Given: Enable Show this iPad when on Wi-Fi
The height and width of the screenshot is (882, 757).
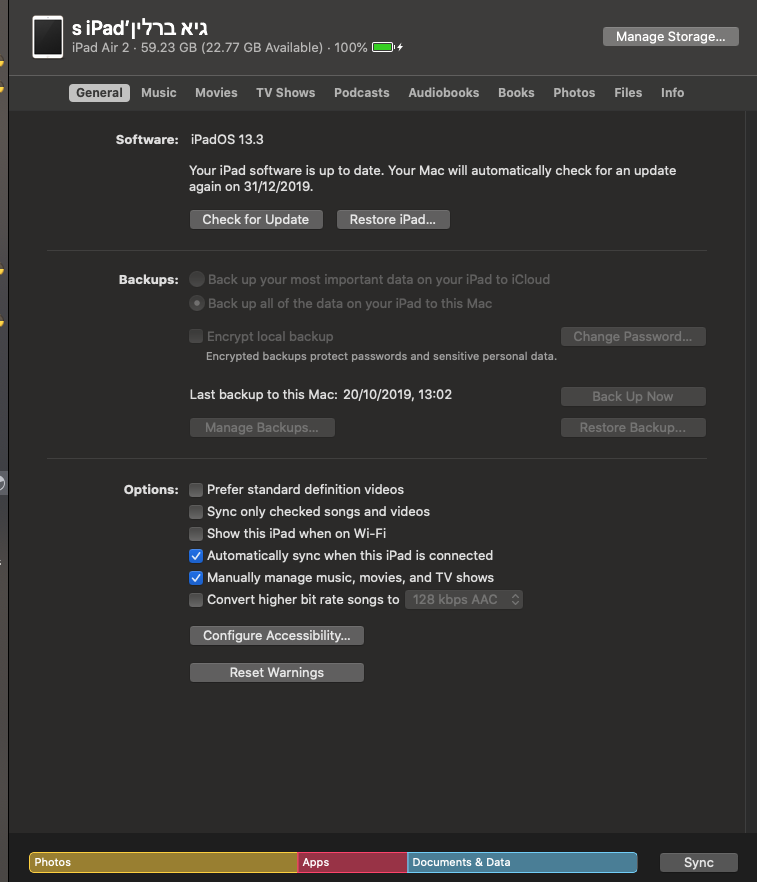Looking at the screenshot, I should (196, 533).
